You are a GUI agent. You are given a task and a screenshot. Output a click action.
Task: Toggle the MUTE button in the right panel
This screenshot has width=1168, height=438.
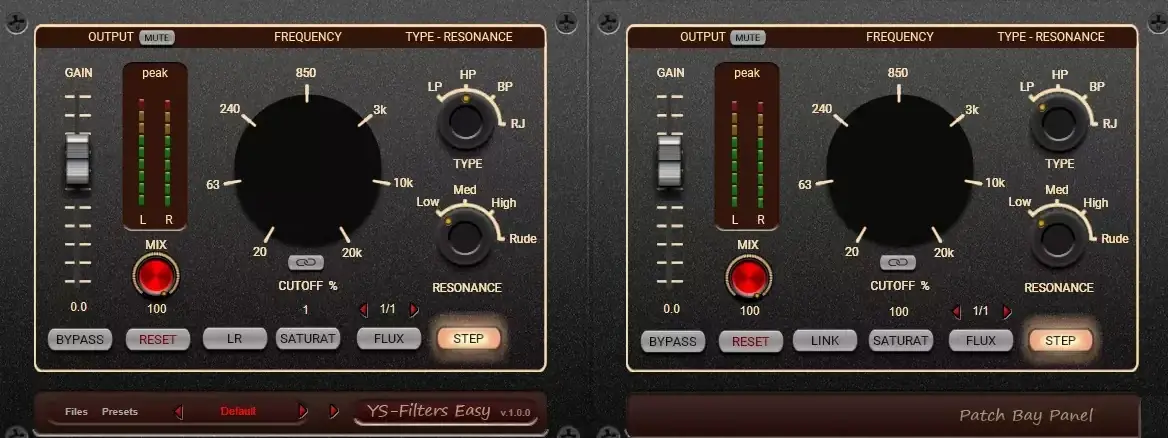(749, 37)
